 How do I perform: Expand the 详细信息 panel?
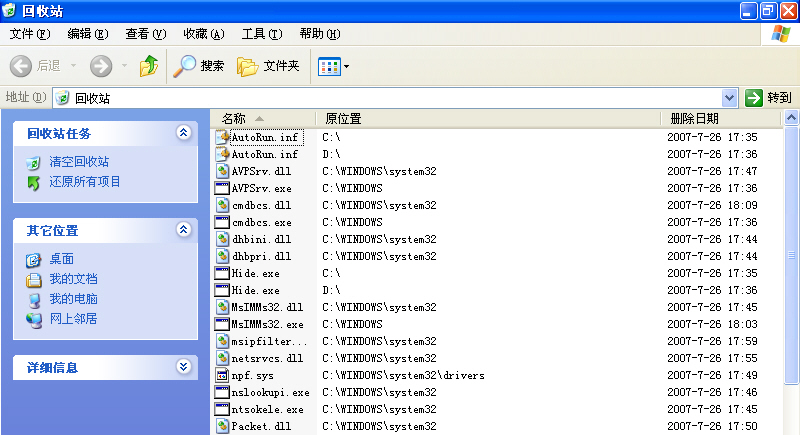(184, 367)
